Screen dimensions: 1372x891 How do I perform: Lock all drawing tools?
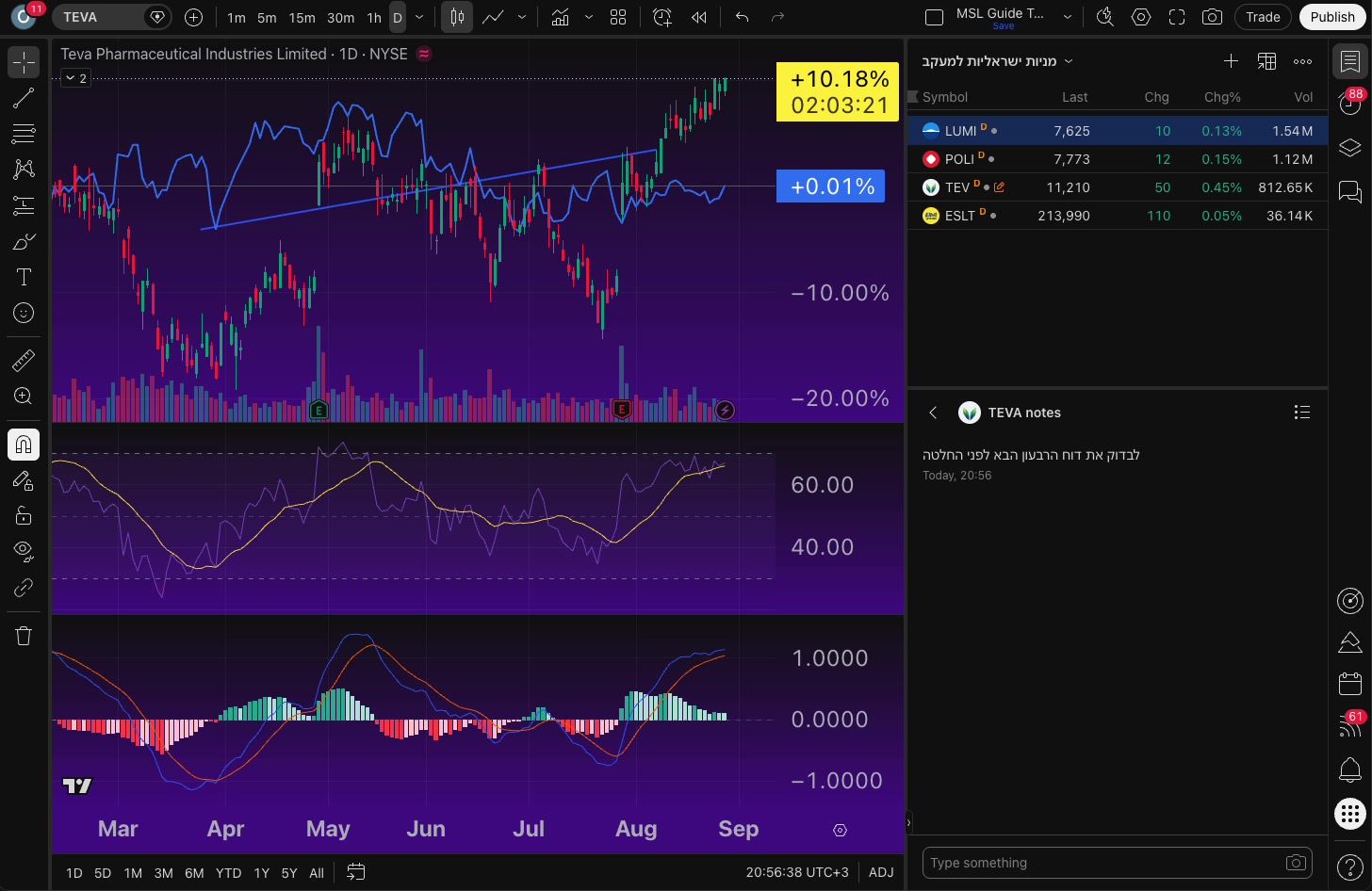(x=24, y=516)
